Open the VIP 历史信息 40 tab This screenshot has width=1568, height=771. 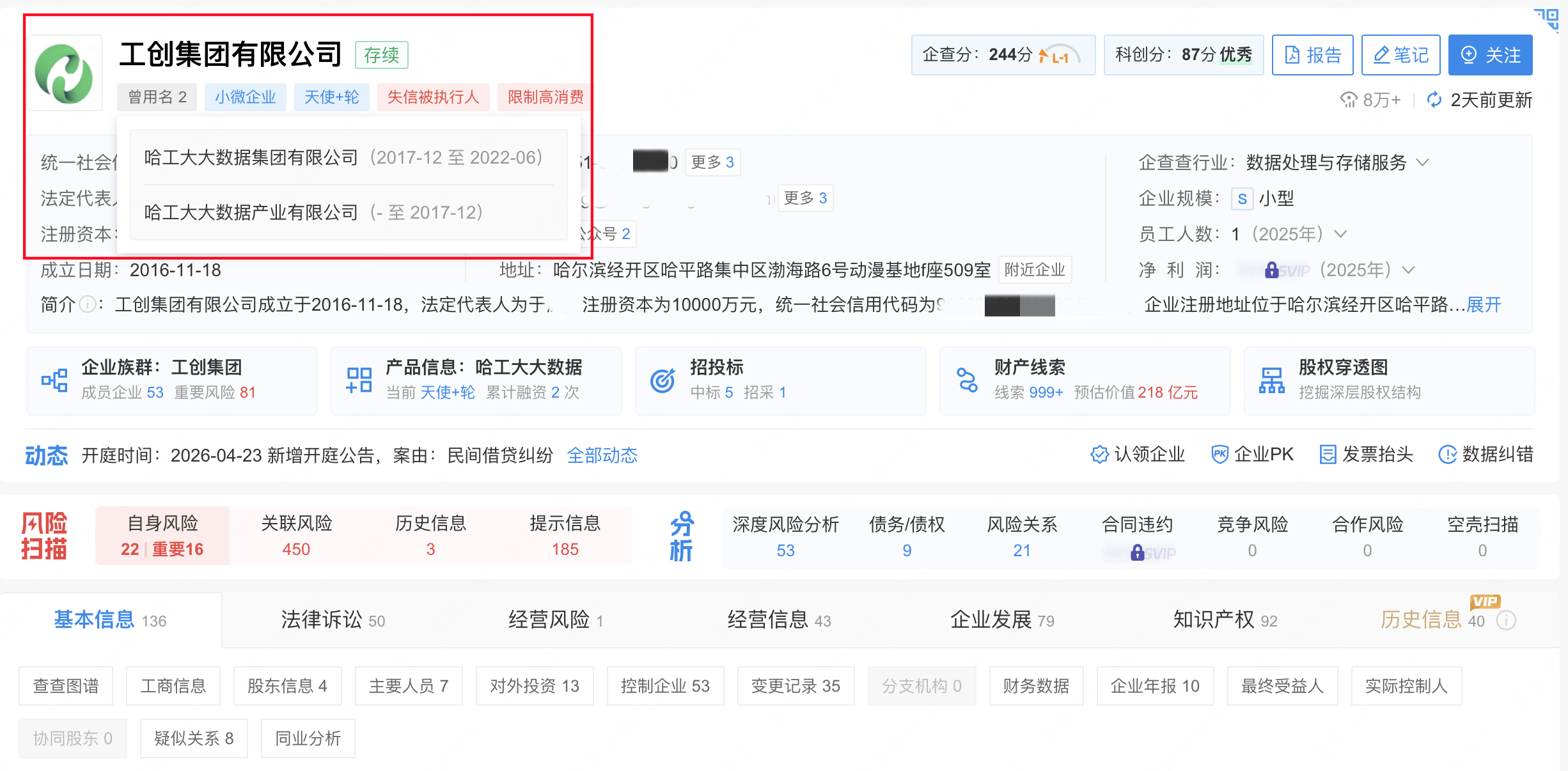tap(1432, 619)
